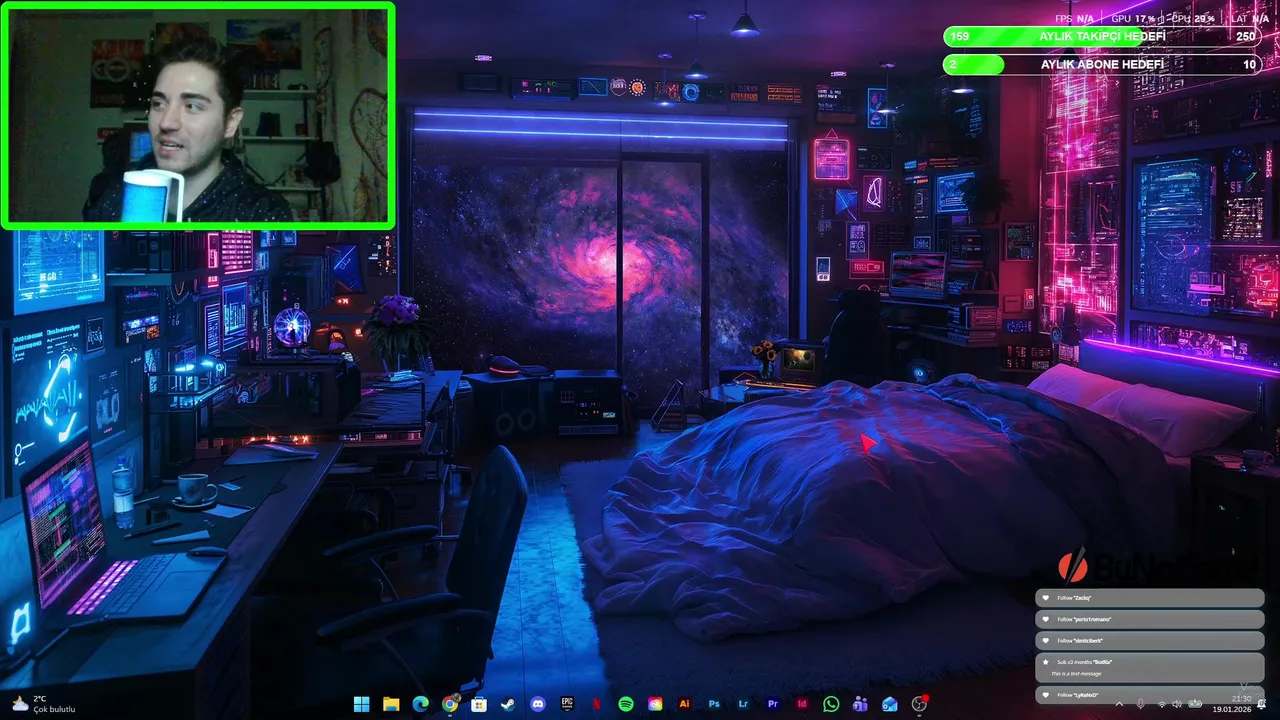The height and width of the screenshot is (720, 1280).
Task: Click the subscriber goal target number 10
Action: tap(1249, 64)
